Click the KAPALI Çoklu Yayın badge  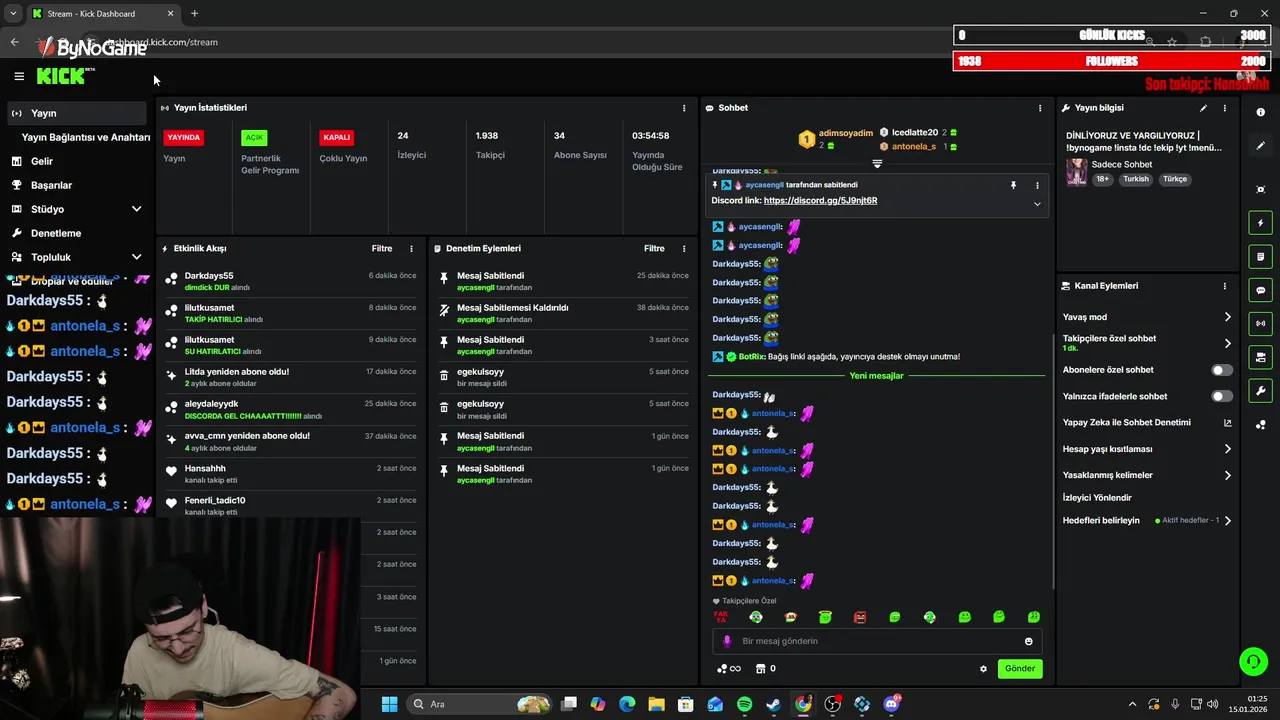click(x=336, y=138)
